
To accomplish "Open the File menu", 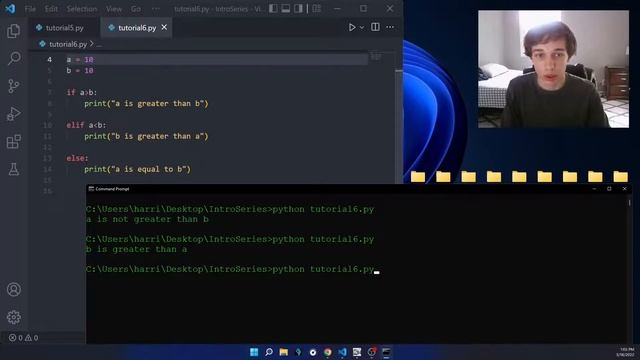I will [30, 9].
